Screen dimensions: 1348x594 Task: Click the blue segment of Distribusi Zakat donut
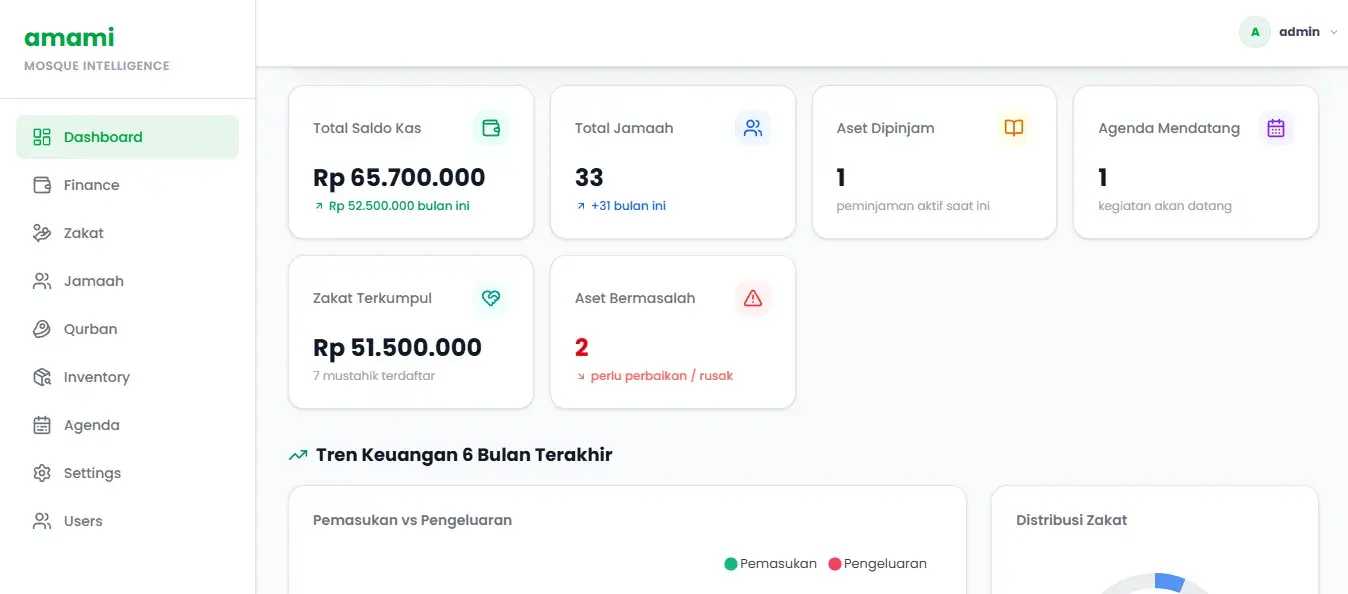point(1169,582)
